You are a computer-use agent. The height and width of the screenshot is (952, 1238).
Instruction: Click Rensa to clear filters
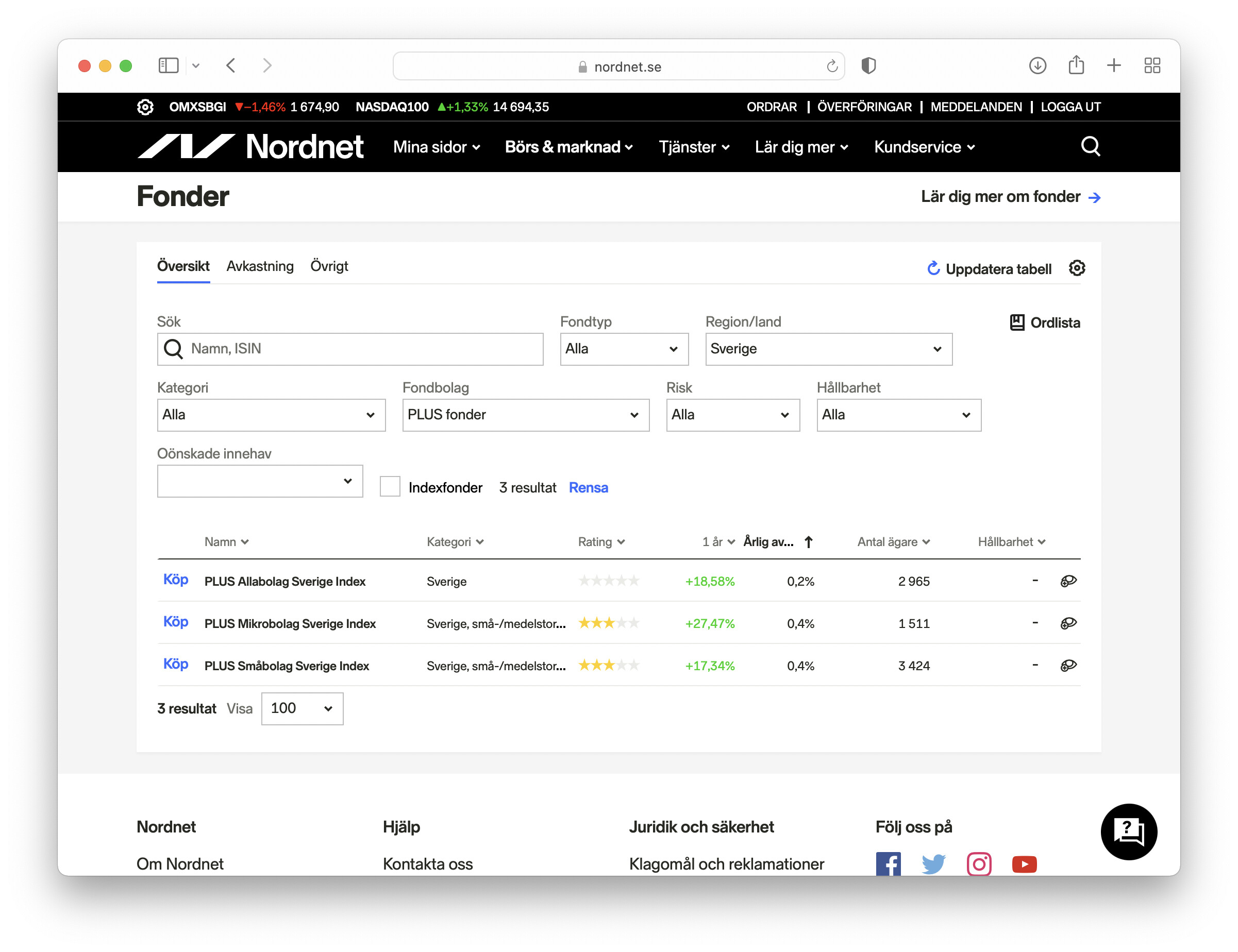point(588,487)
